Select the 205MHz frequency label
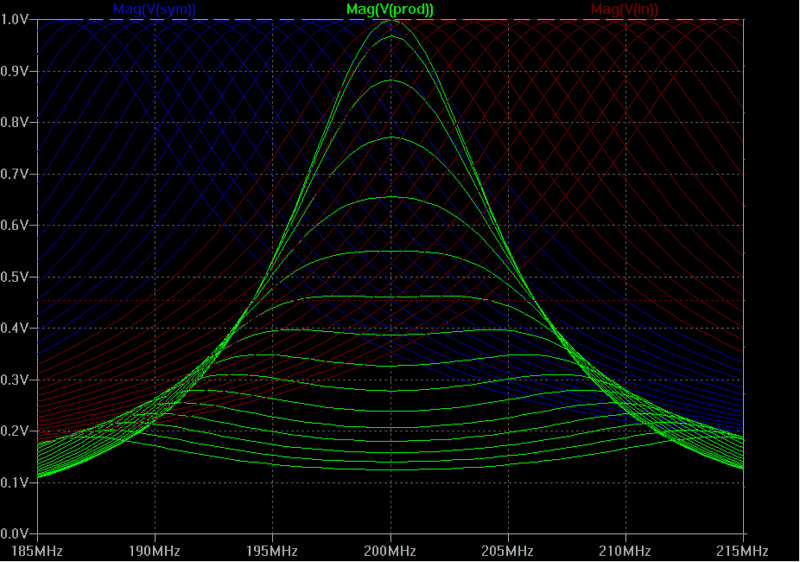This screenshot has width=800, height=562. [x=508, y=551]
